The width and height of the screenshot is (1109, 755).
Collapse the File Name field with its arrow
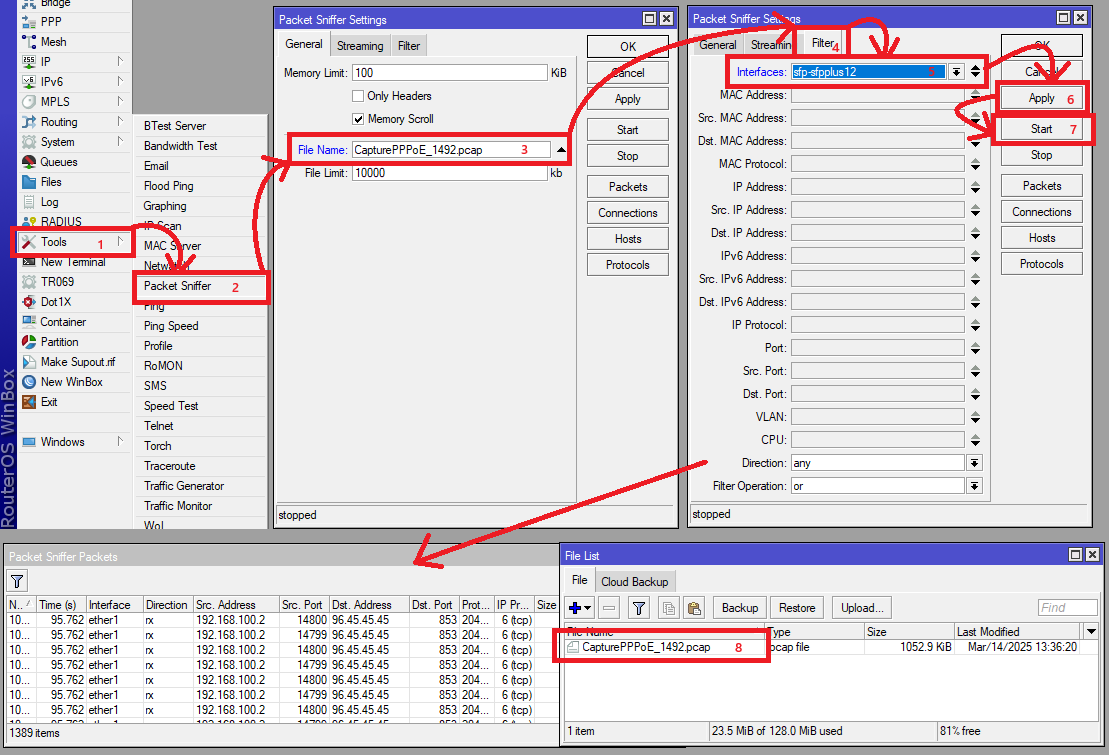click(x=561, y=150)
